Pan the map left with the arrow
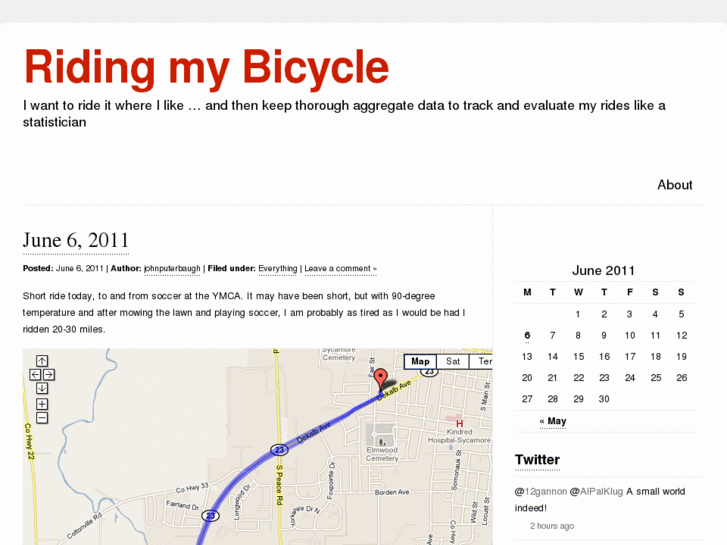Image resolution: width=727 pixels, height=545 pixels. click(35, 375)
